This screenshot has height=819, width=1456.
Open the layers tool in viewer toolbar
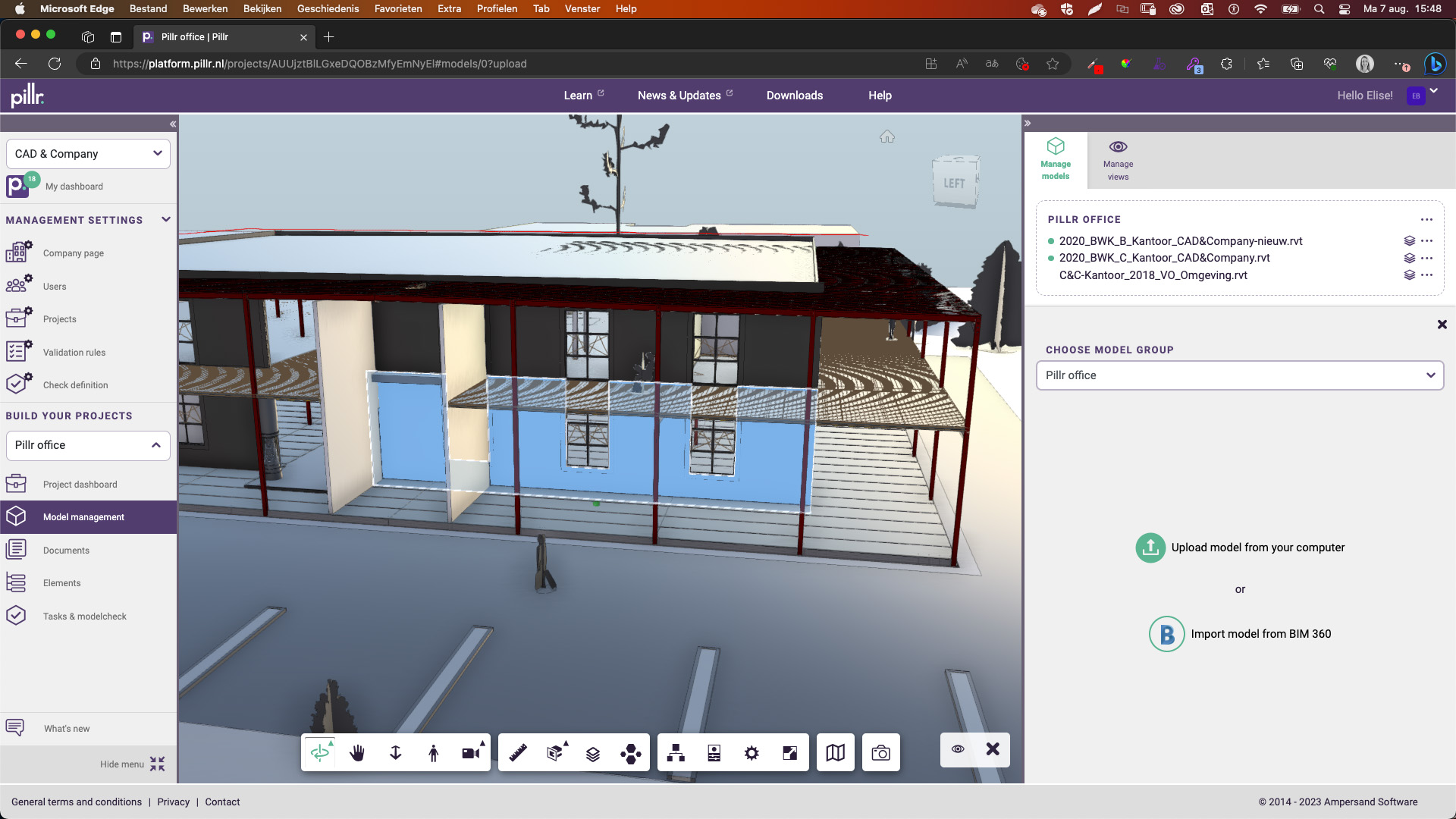(x=593, y=753)
